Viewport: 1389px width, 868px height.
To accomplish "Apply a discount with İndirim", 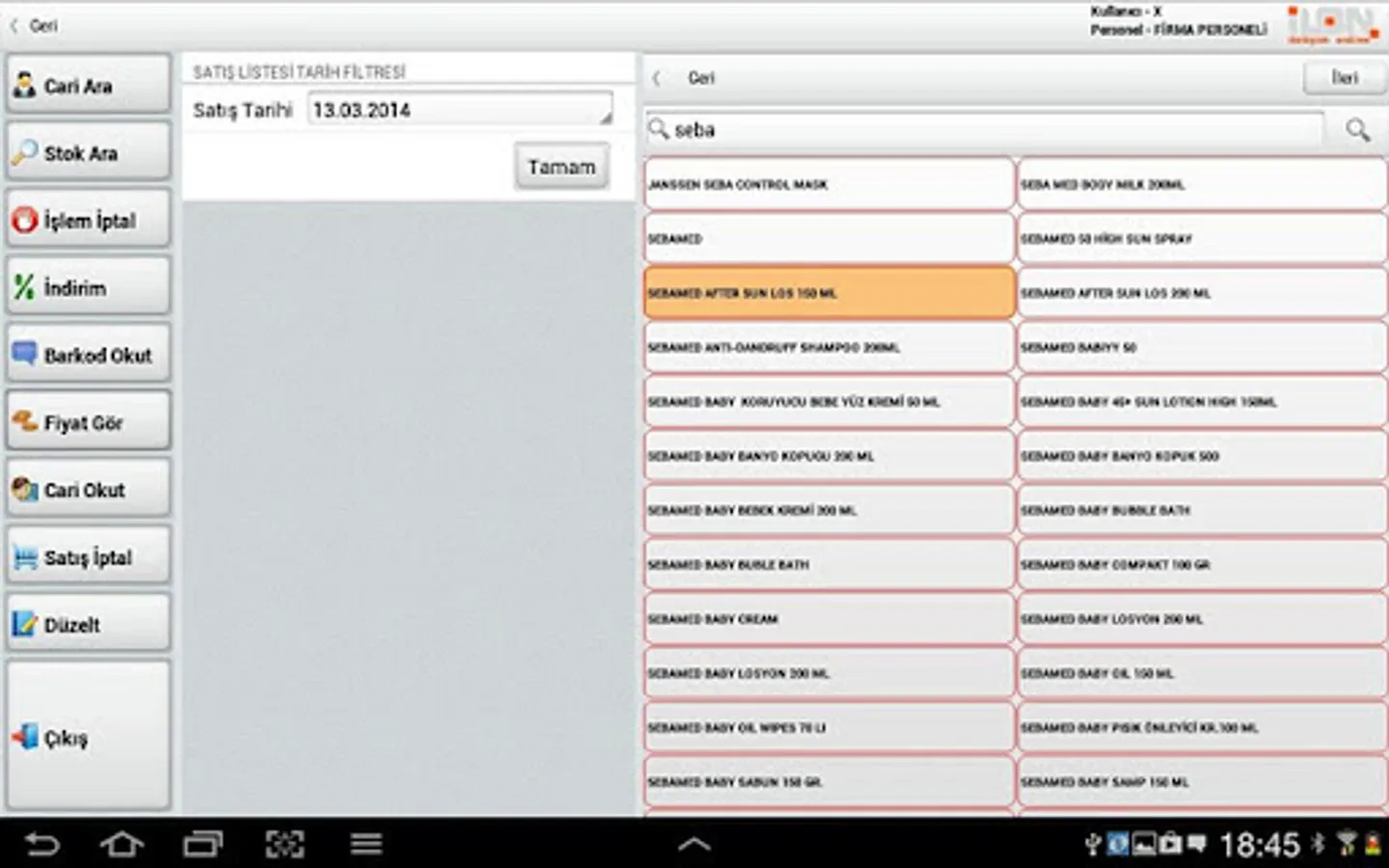I will [x=89, y=286].
